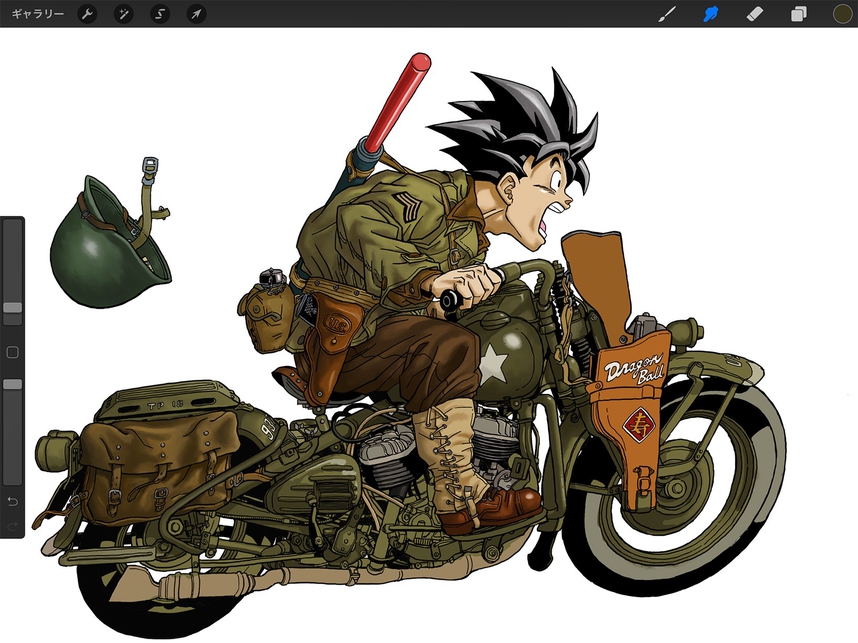Tap the red baton on the rider's back
Screen dimensions: 858x643
pos(398,100)
